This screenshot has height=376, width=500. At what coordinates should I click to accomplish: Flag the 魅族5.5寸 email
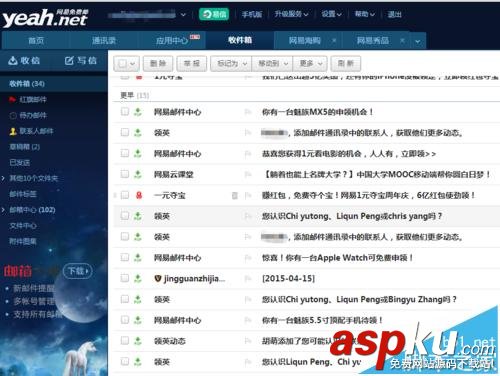tap(248, 320)
